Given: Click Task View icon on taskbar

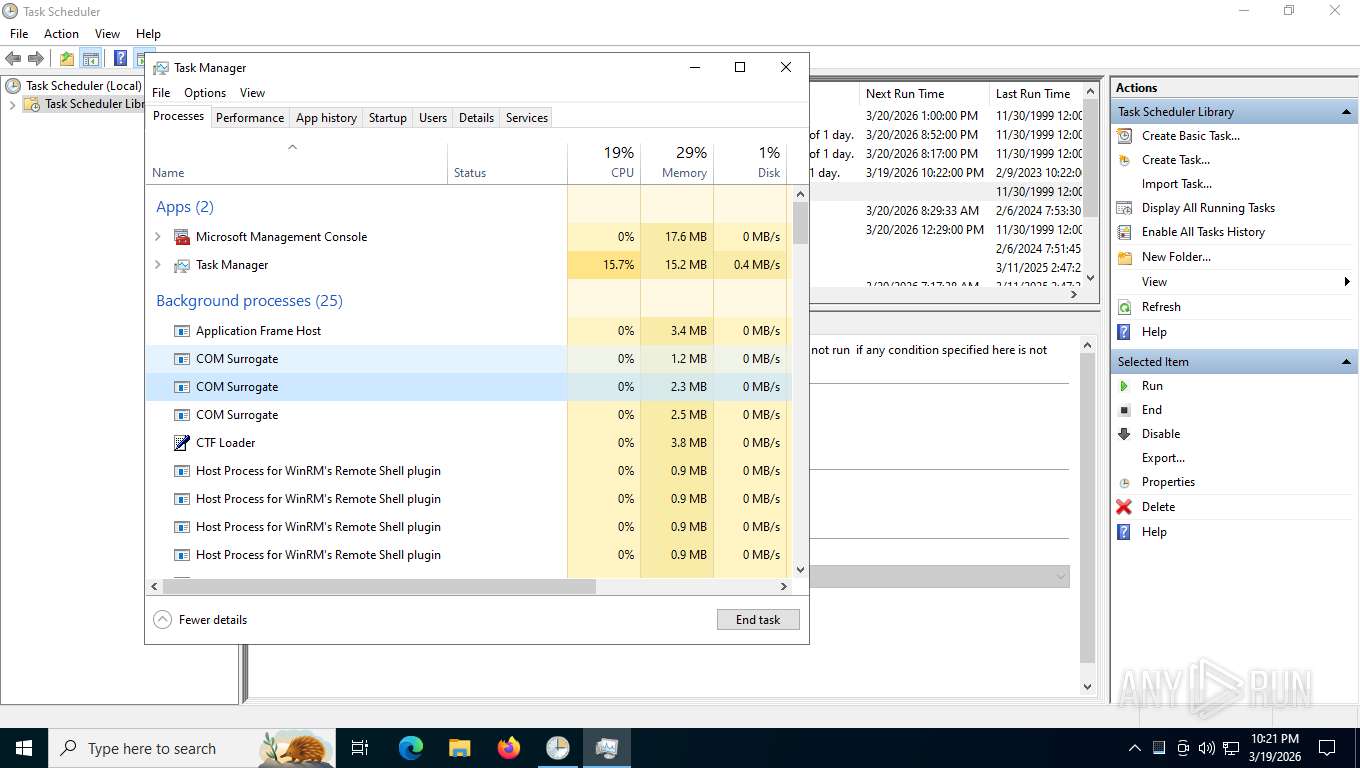Looking at the screenshot, I should pos(360,748).
